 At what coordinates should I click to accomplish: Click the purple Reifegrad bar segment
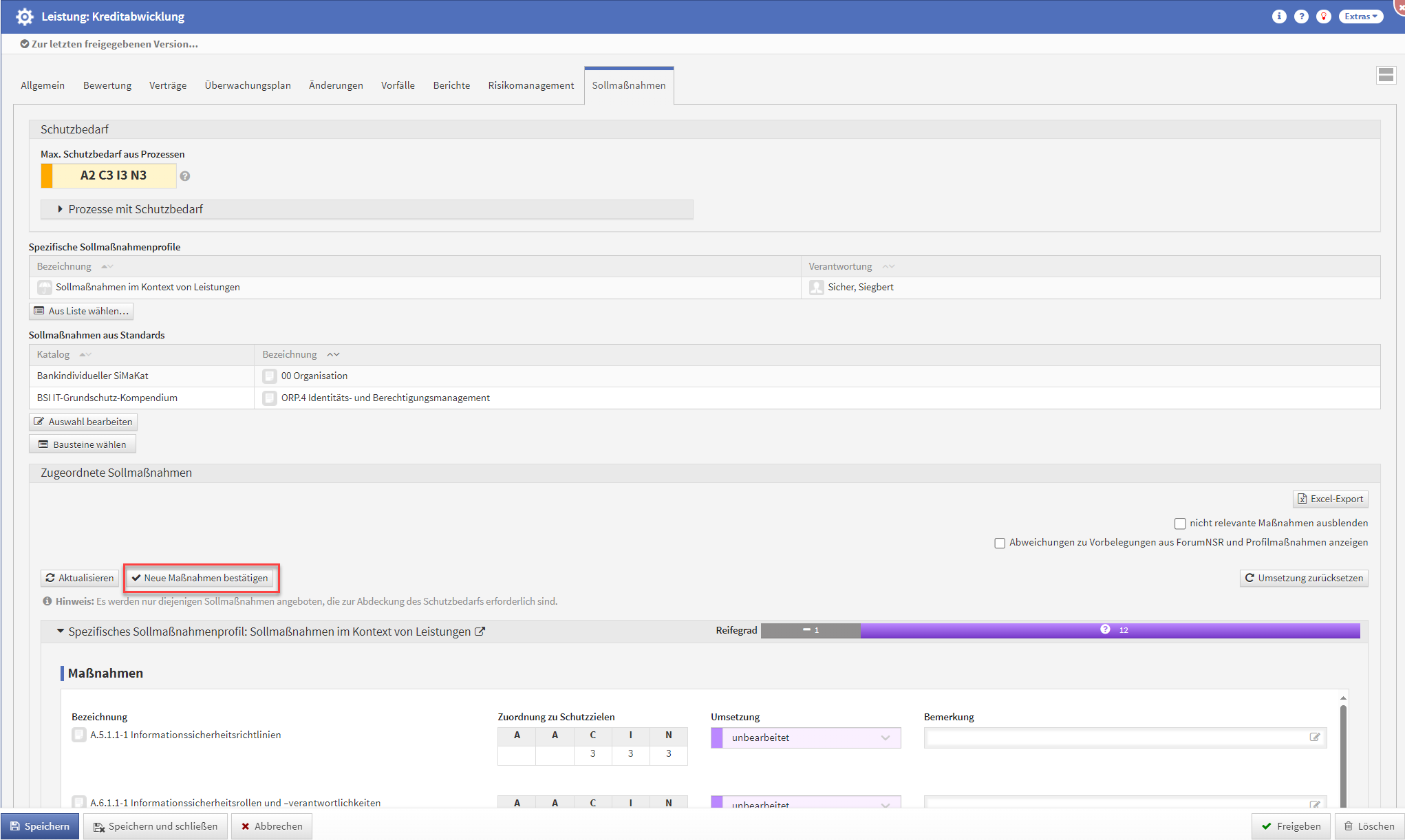coord(1109,630)
